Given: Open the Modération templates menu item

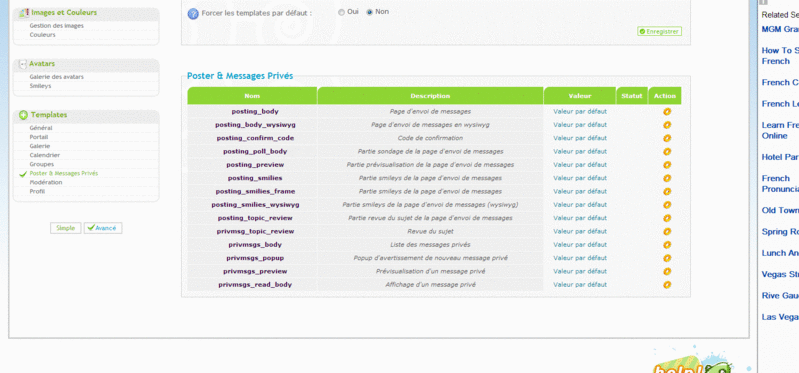Looking at the screenshot, I should (x=46, y=182).
